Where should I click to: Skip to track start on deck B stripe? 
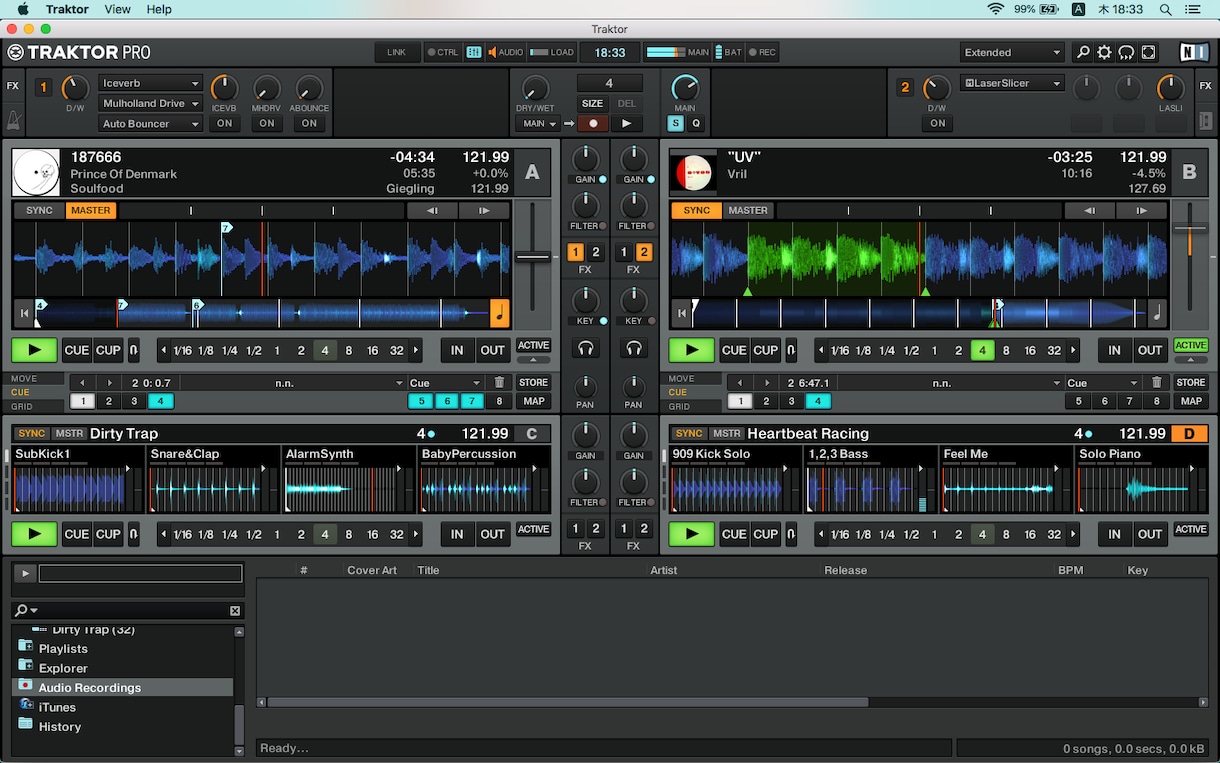tap(681, 313)
